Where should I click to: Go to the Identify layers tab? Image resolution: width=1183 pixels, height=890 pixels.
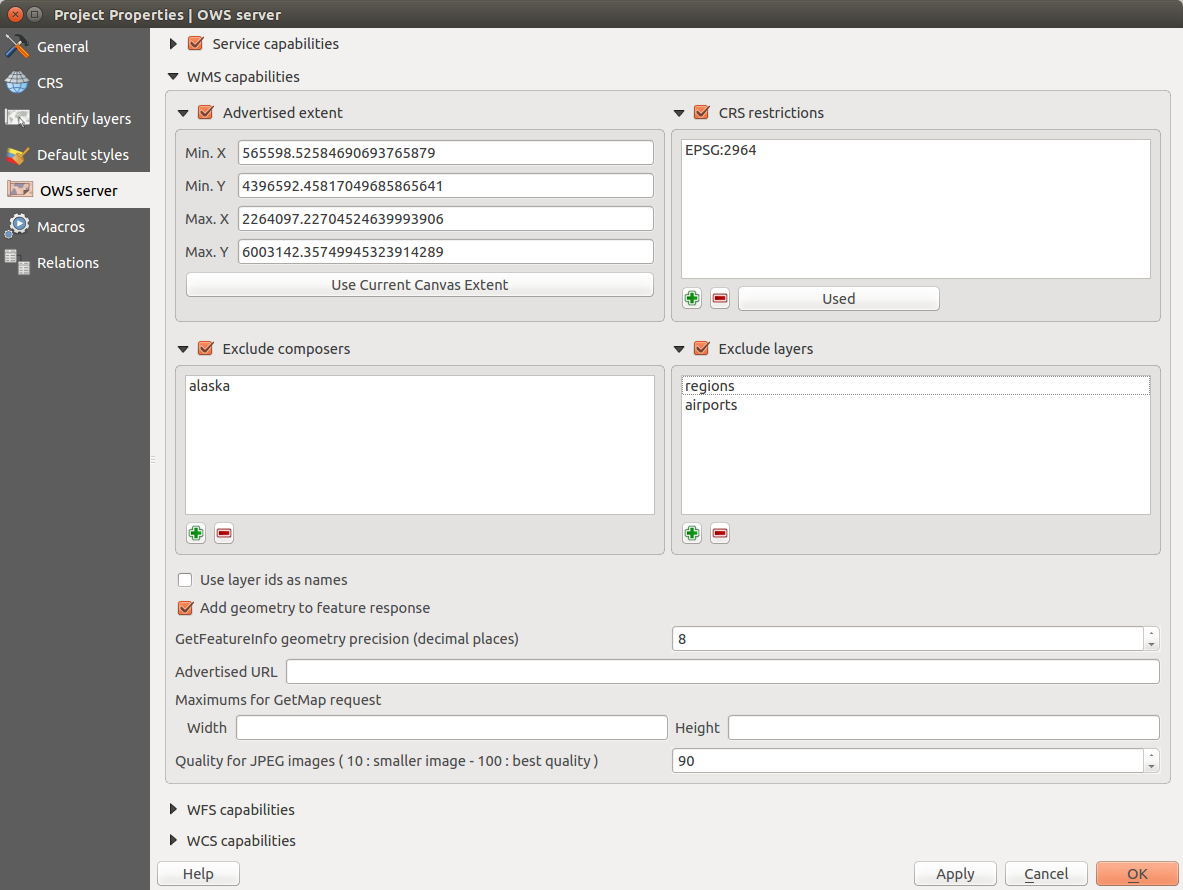tap(83, 119)
